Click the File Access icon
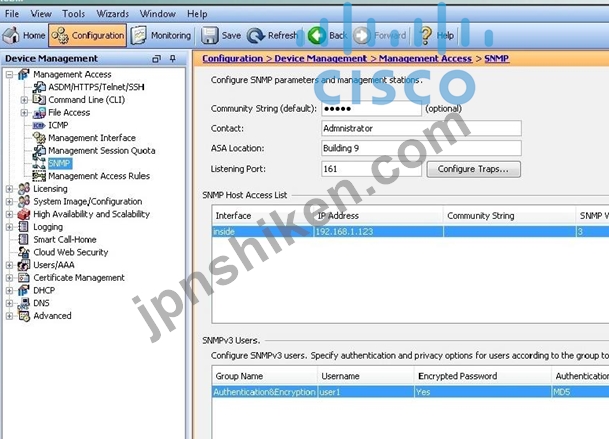The height and width of the screenshot is (439, 609). click(x=39, y=113)
